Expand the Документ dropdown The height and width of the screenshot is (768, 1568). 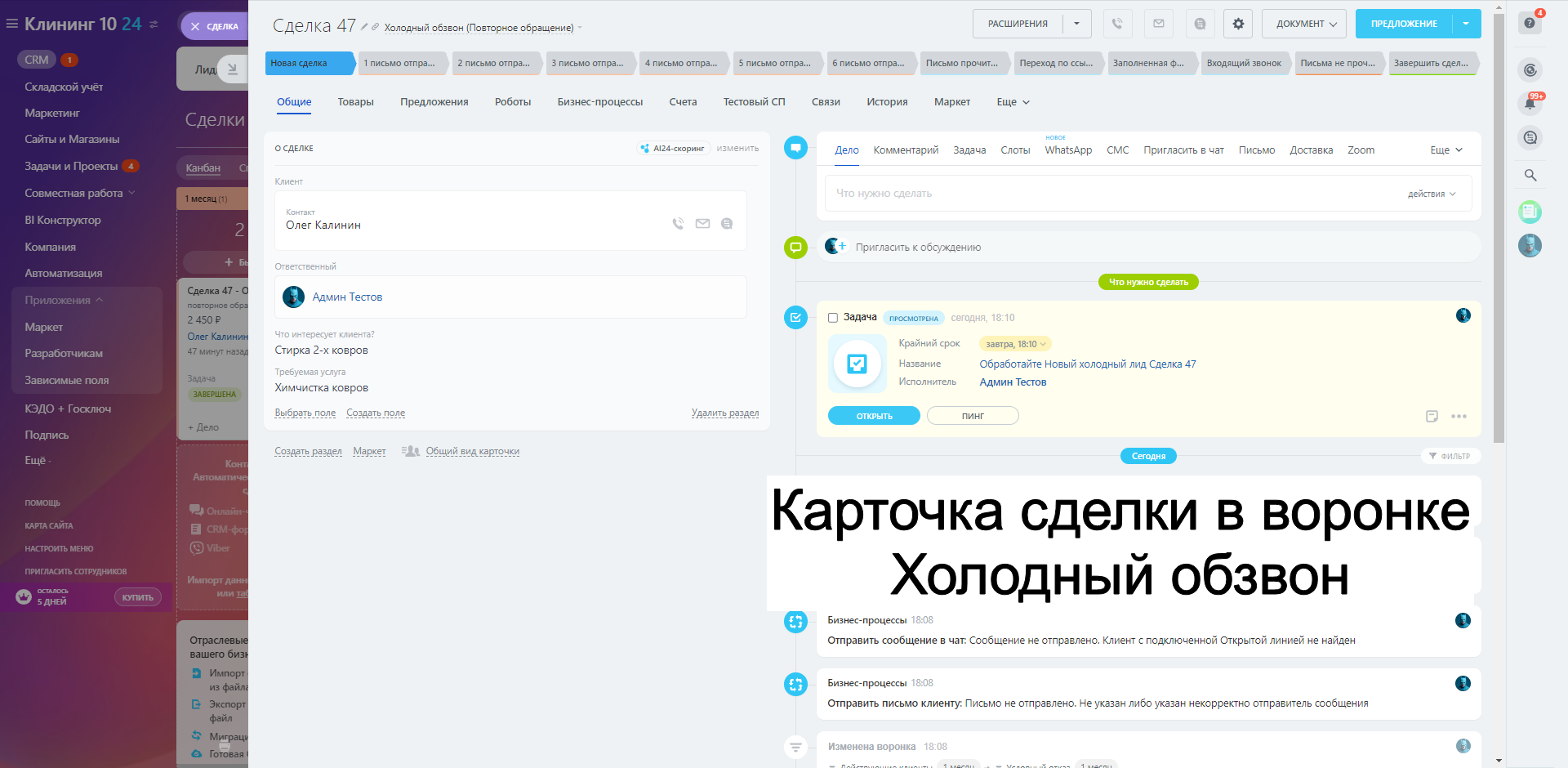[1305, 24]
